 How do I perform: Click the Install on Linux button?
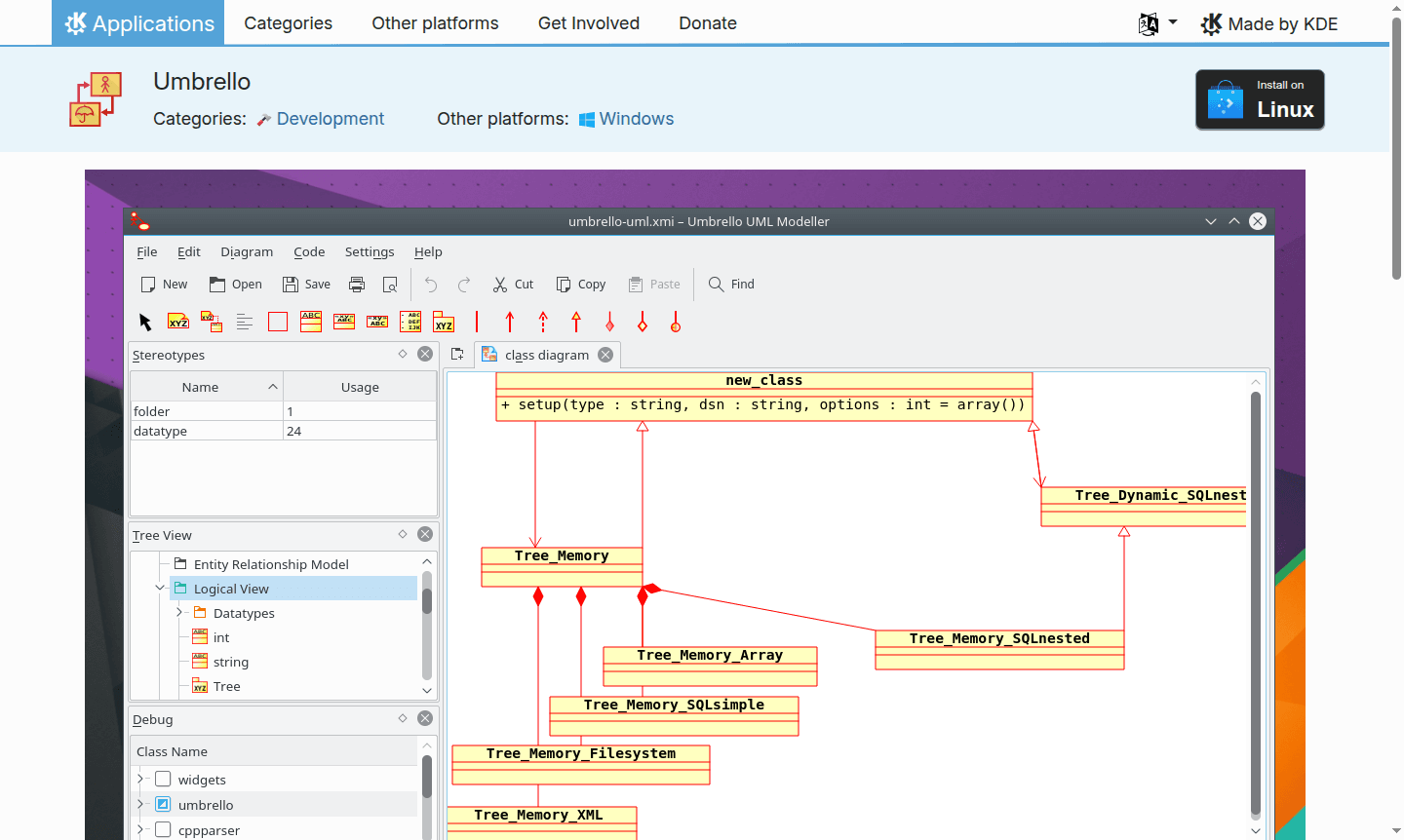click(x=1260, y=98)
